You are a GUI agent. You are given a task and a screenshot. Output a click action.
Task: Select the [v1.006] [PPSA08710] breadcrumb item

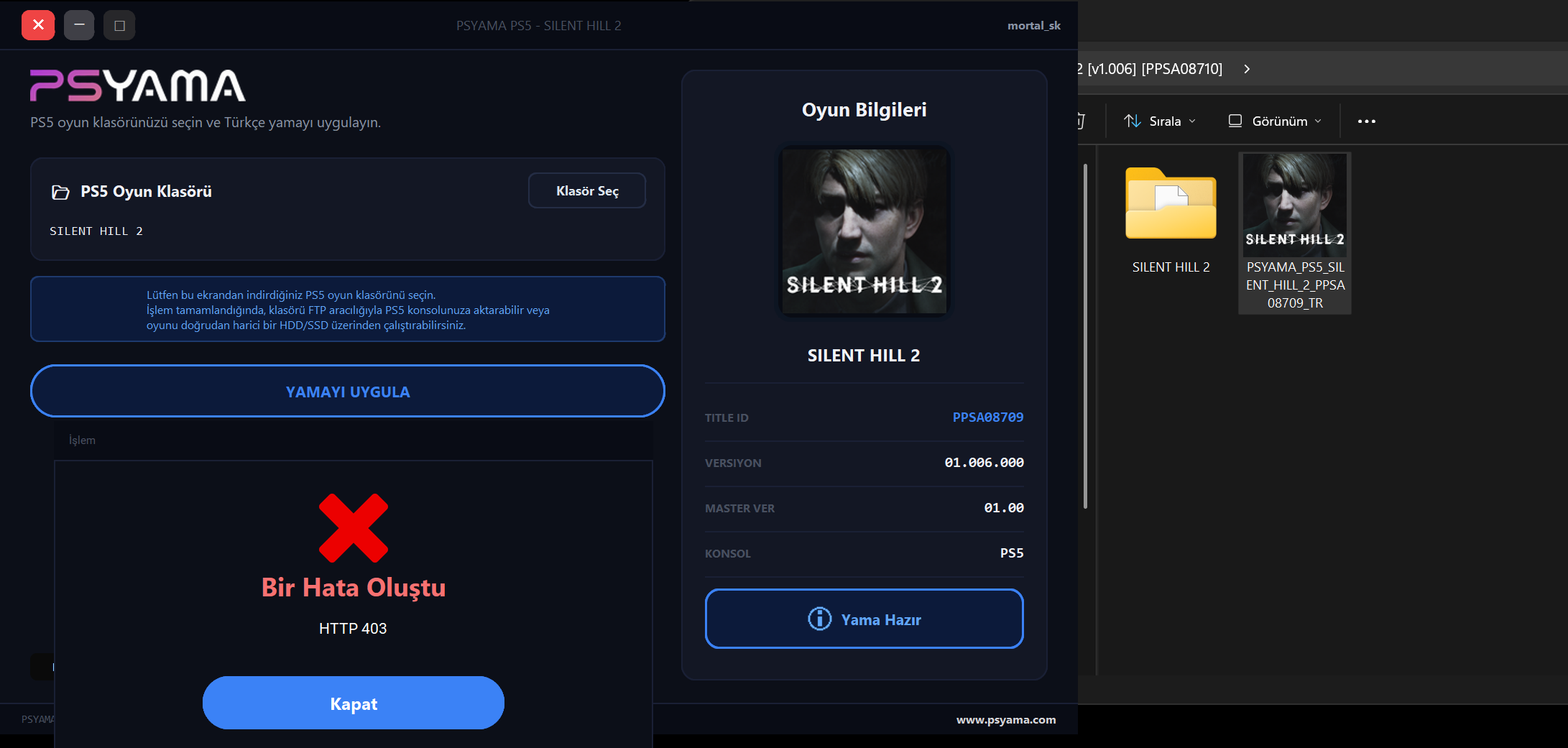(1150, 69)
